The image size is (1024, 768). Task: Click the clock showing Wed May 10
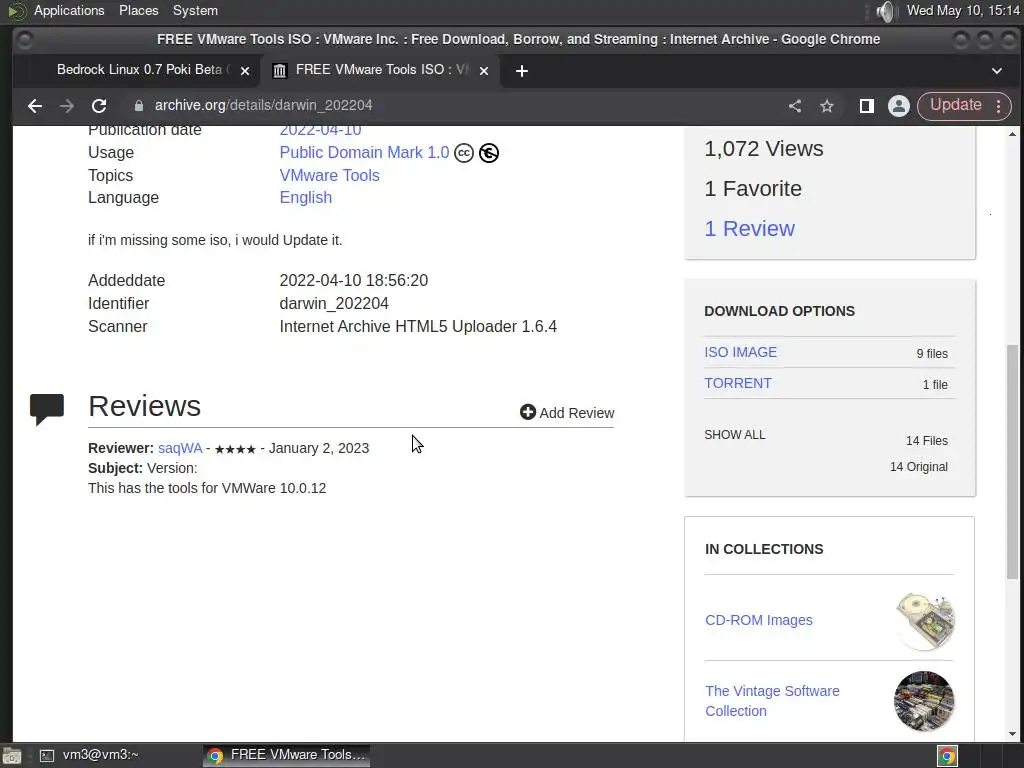point(963,10)
